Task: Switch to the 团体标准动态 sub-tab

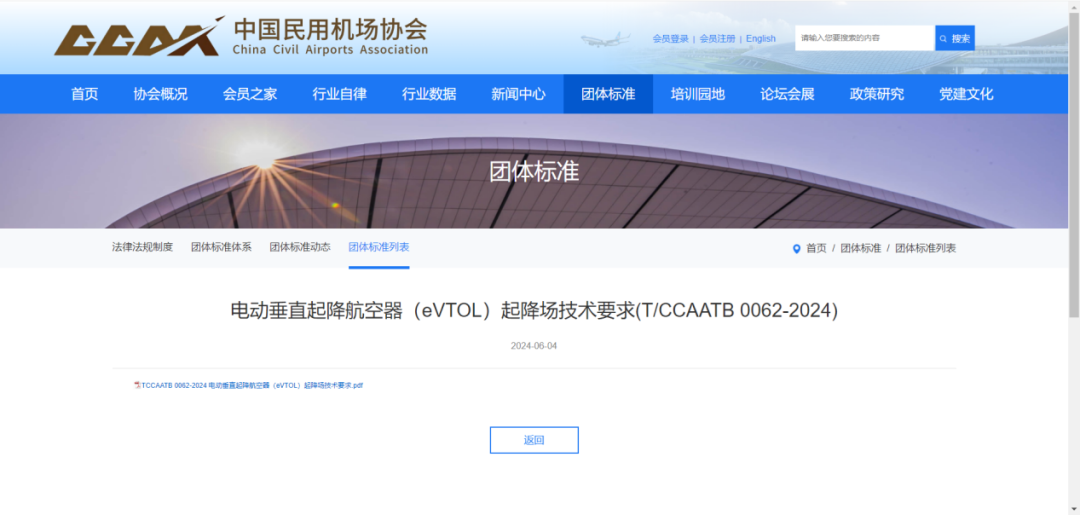Action: point(299,247)
